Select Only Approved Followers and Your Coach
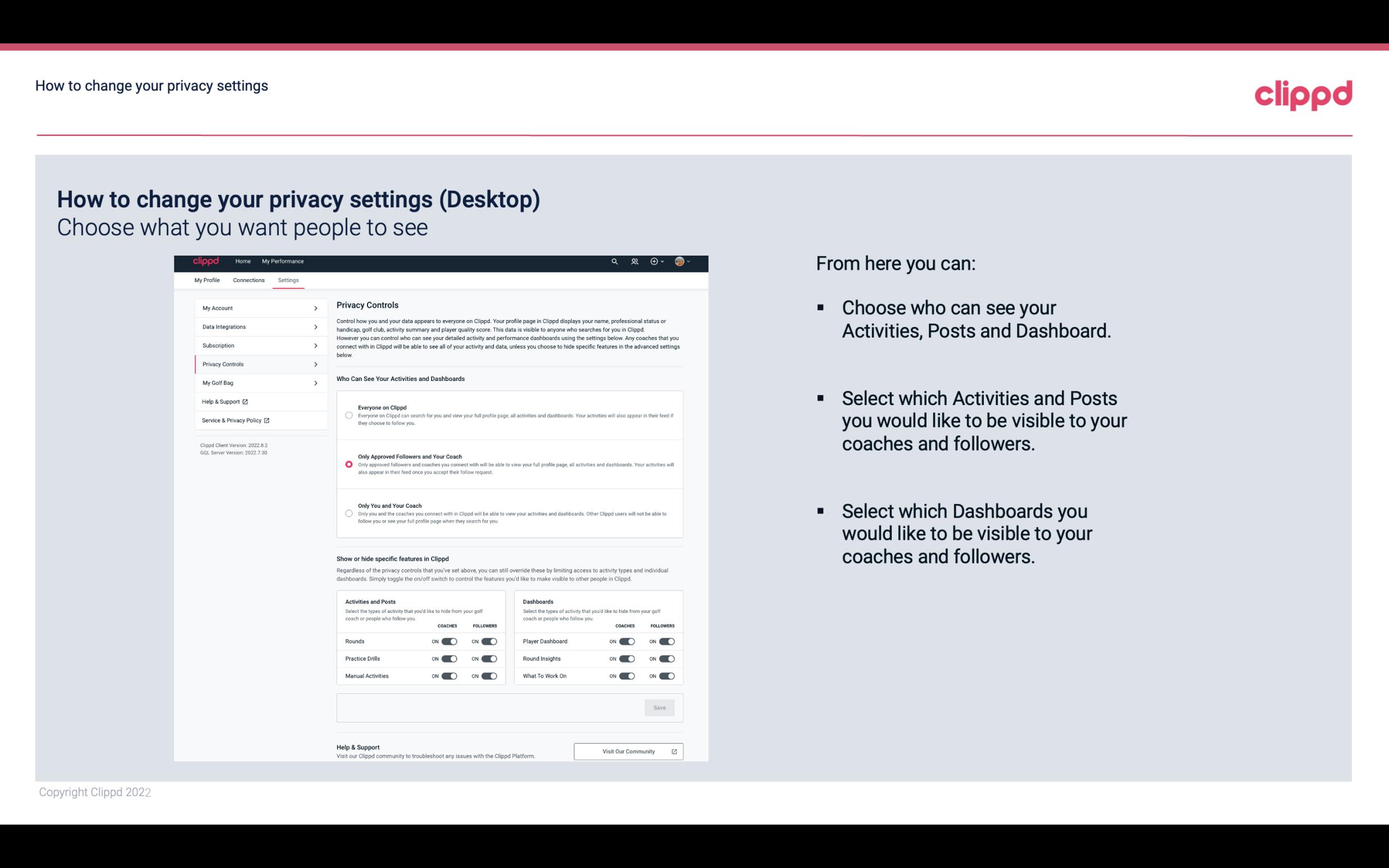This screenshot has height=868, width=1389. coord(348,464)
